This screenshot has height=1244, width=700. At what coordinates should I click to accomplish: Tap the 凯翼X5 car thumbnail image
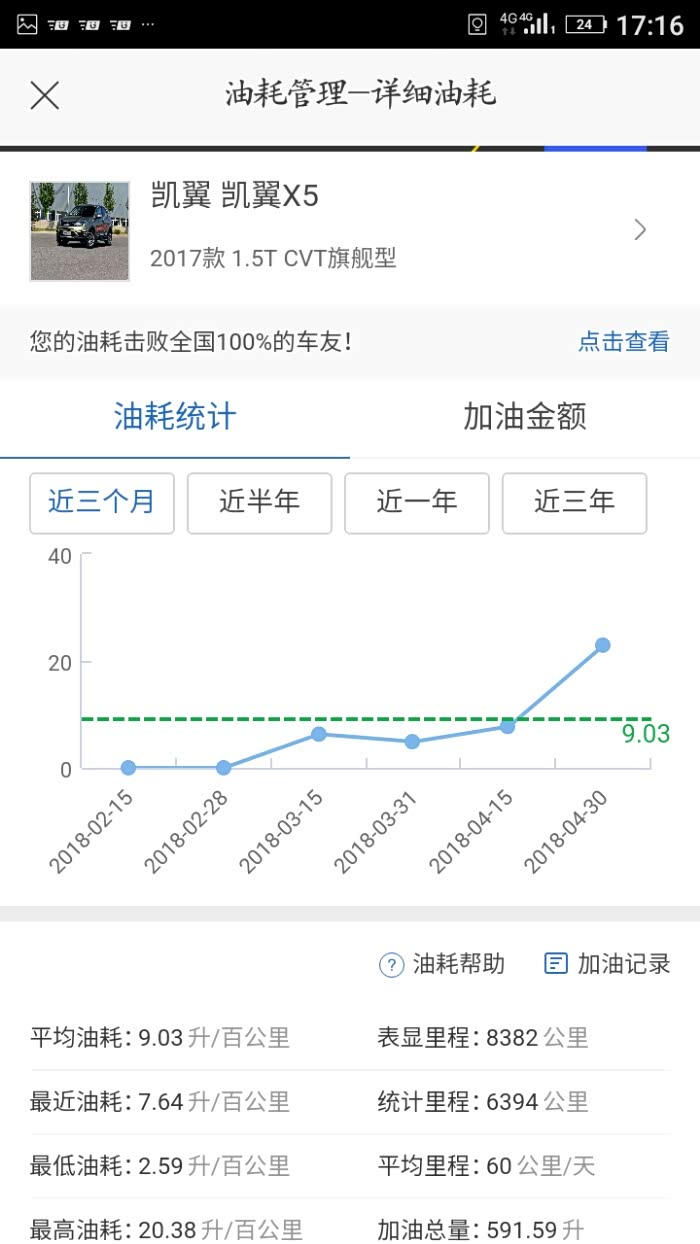click(x=80, y=231)
